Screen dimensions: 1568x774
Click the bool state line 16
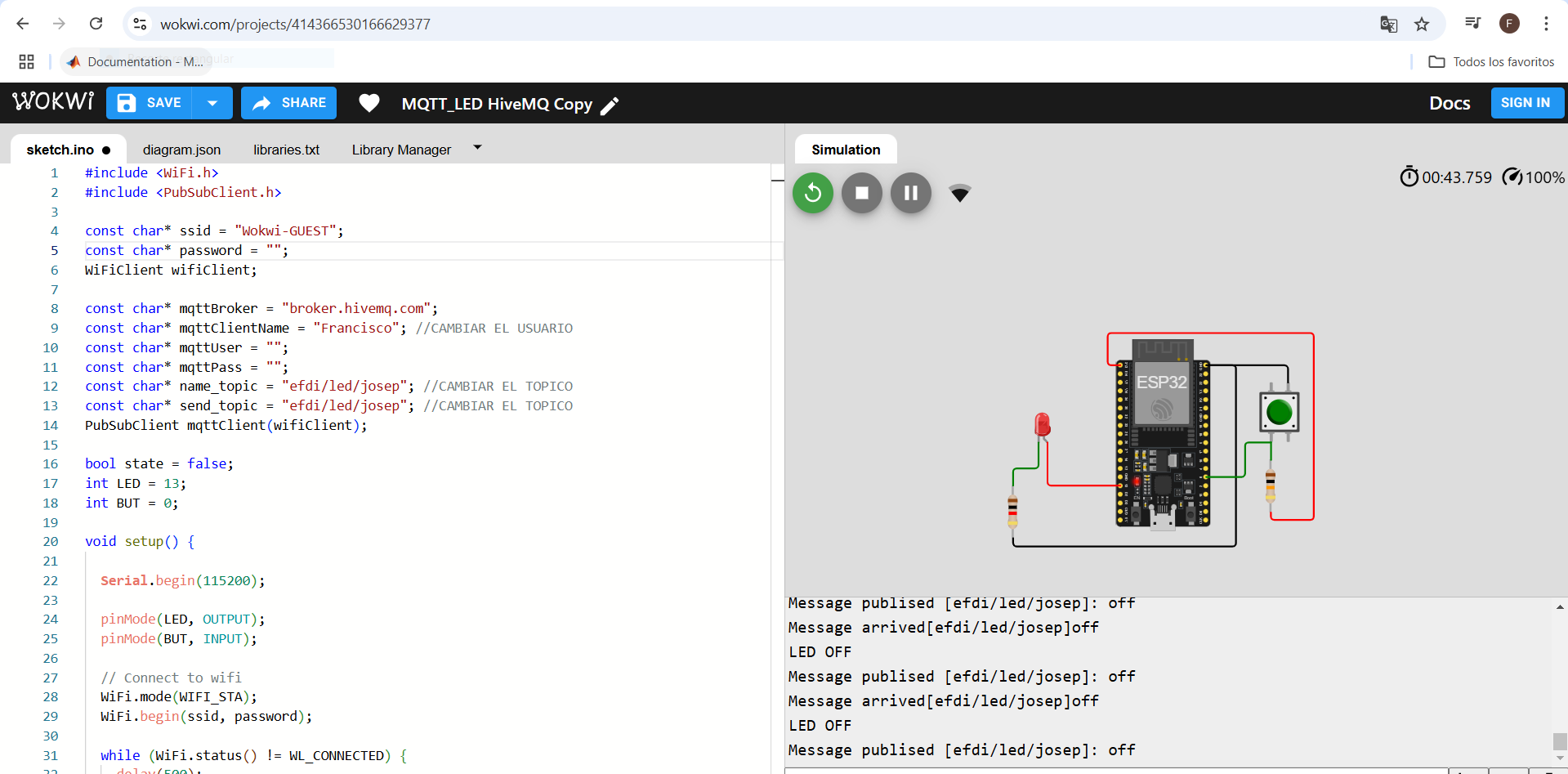click(x=159, y=463)
